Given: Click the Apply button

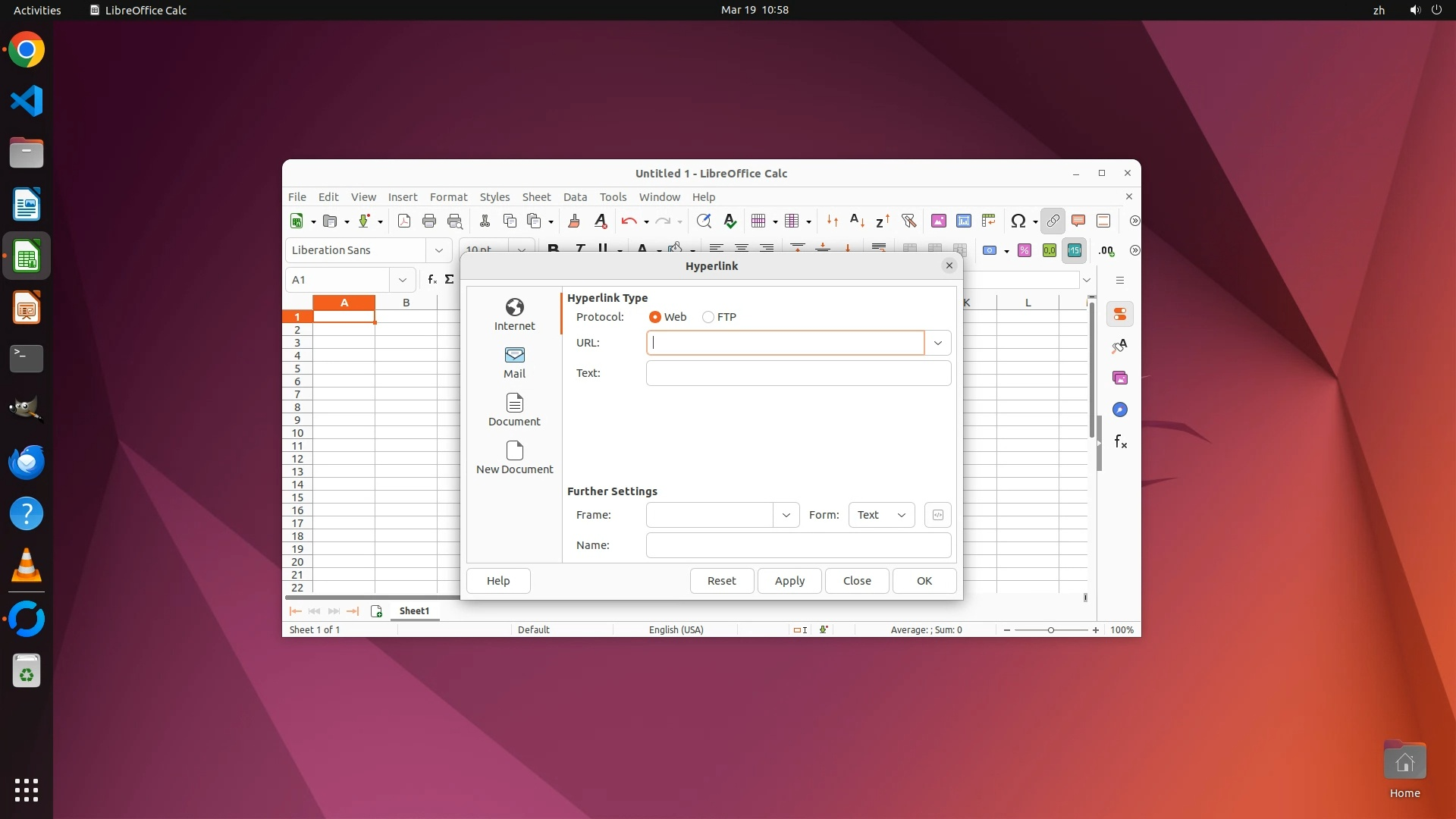Looking at the screenshot, I should pos(789,581).
